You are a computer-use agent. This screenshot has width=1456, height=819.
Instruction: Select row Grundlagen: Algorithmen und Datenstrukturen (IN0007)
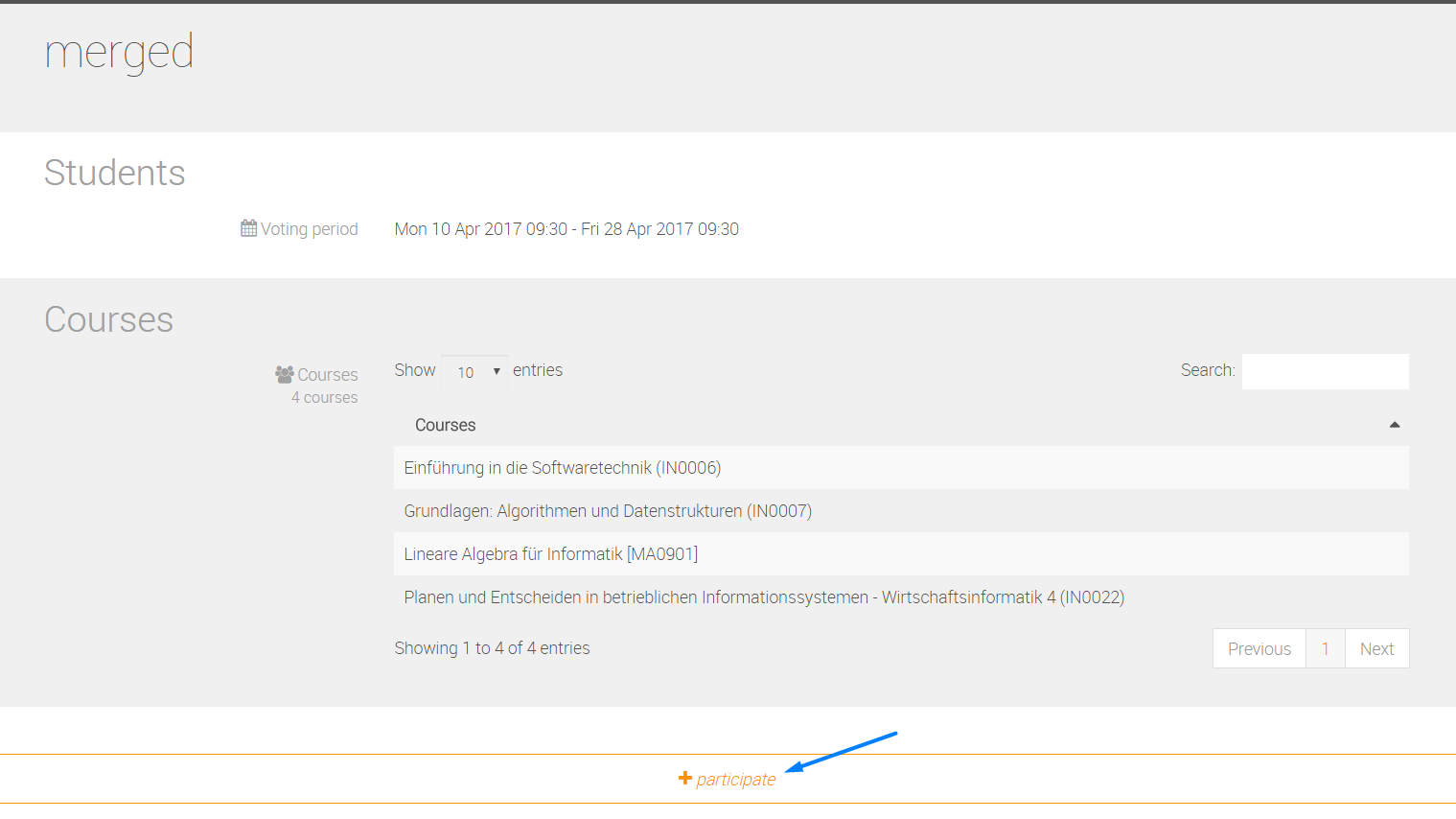point(901,511)
